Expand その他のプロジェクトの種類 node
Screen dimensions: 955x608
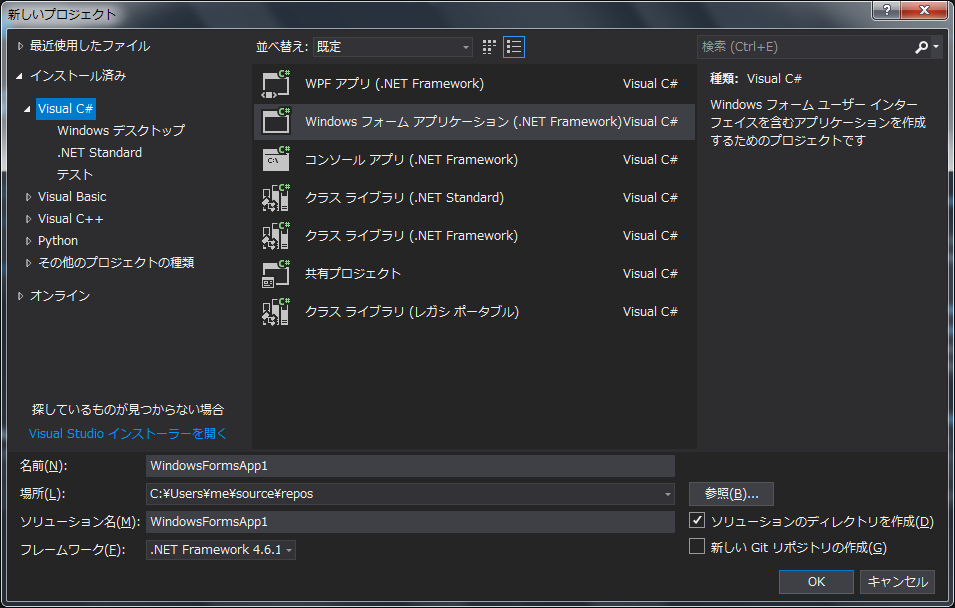coord(28,263)
